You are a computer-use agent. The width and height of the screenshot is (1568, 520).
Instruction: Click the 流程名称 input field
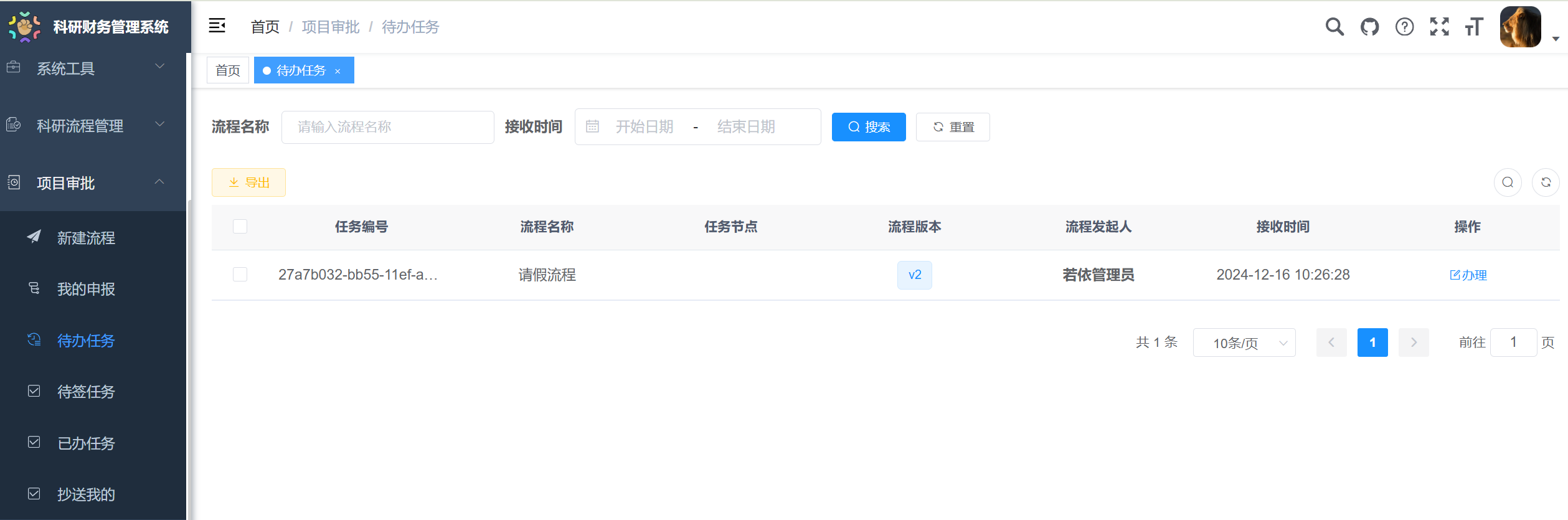[x=387, y=127]
